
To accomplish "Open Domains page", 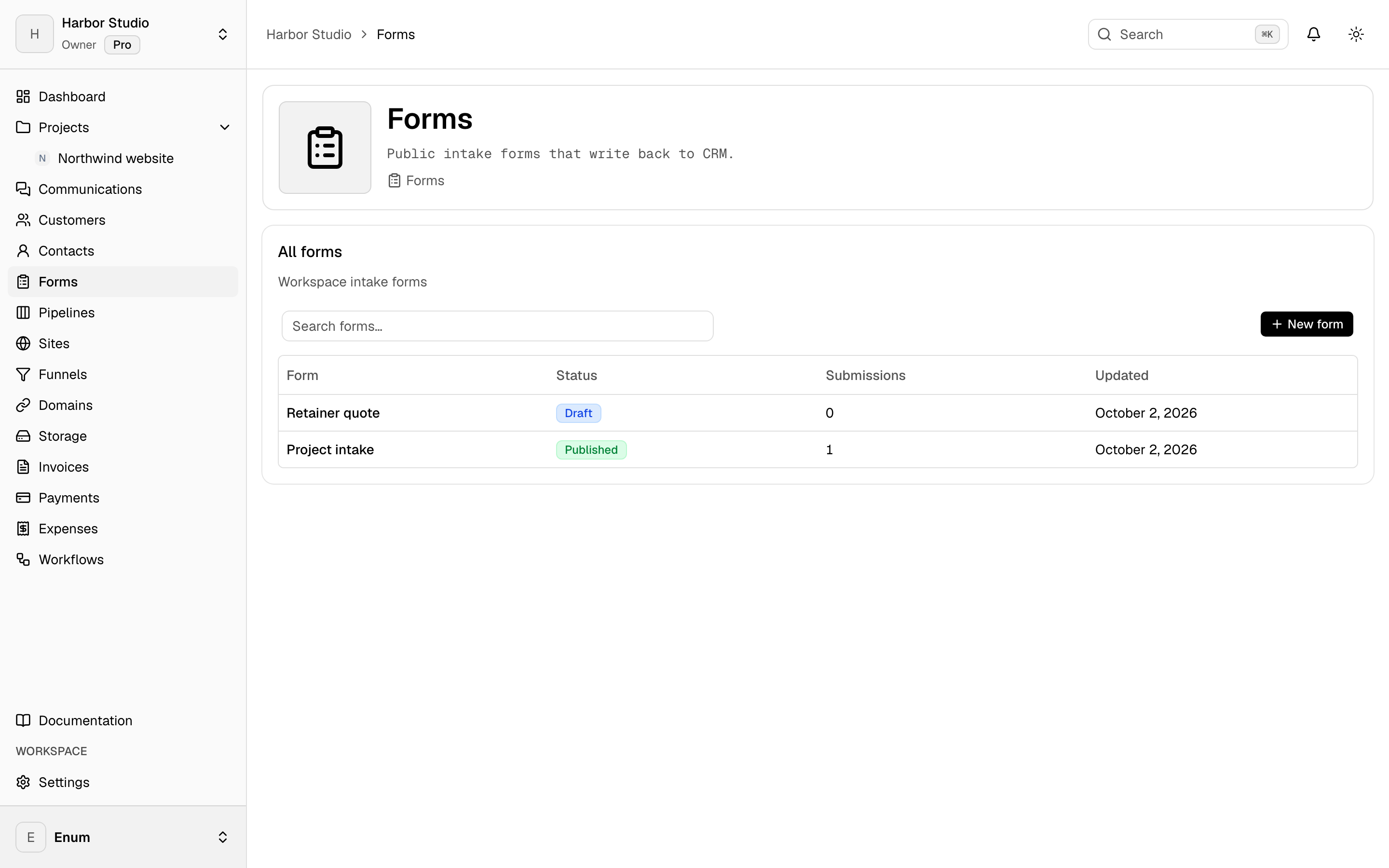I will [x=123, y=405].
